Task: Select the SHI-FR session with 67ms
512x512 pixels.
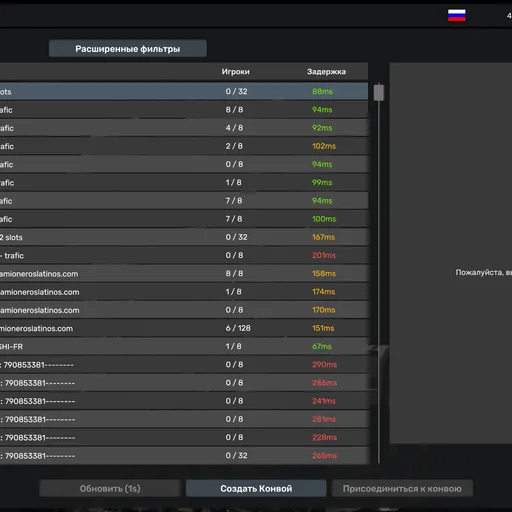Action: 184,346
